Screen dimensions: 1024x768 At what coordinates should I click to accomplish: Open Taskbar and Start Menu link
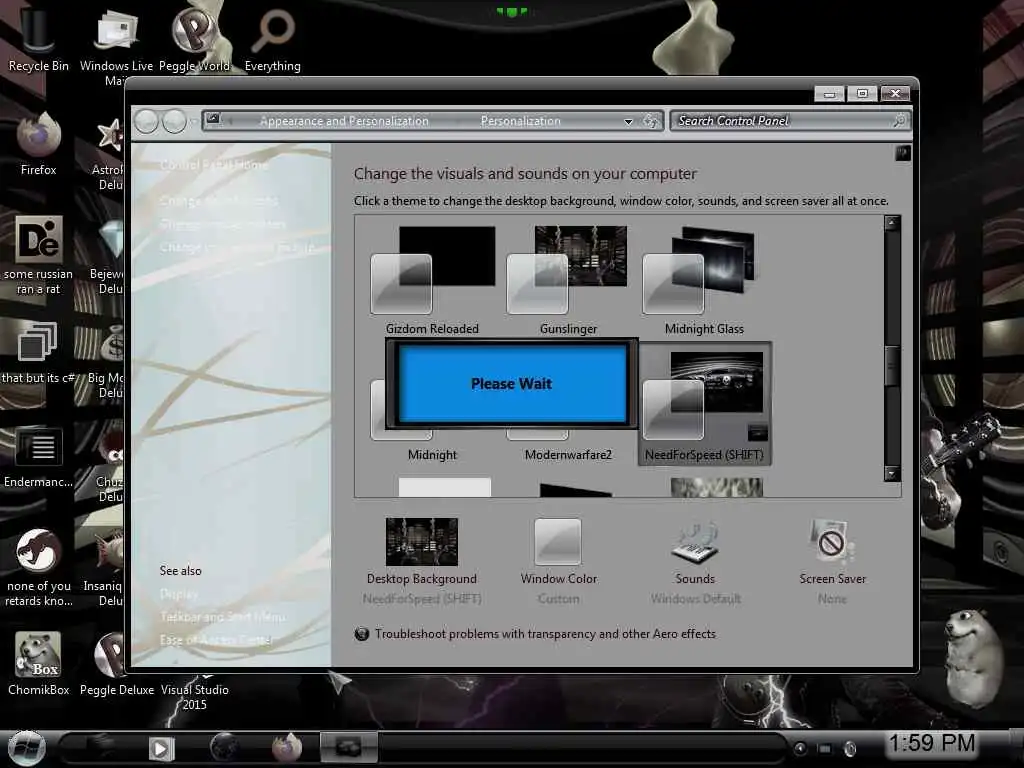point(223,616)
